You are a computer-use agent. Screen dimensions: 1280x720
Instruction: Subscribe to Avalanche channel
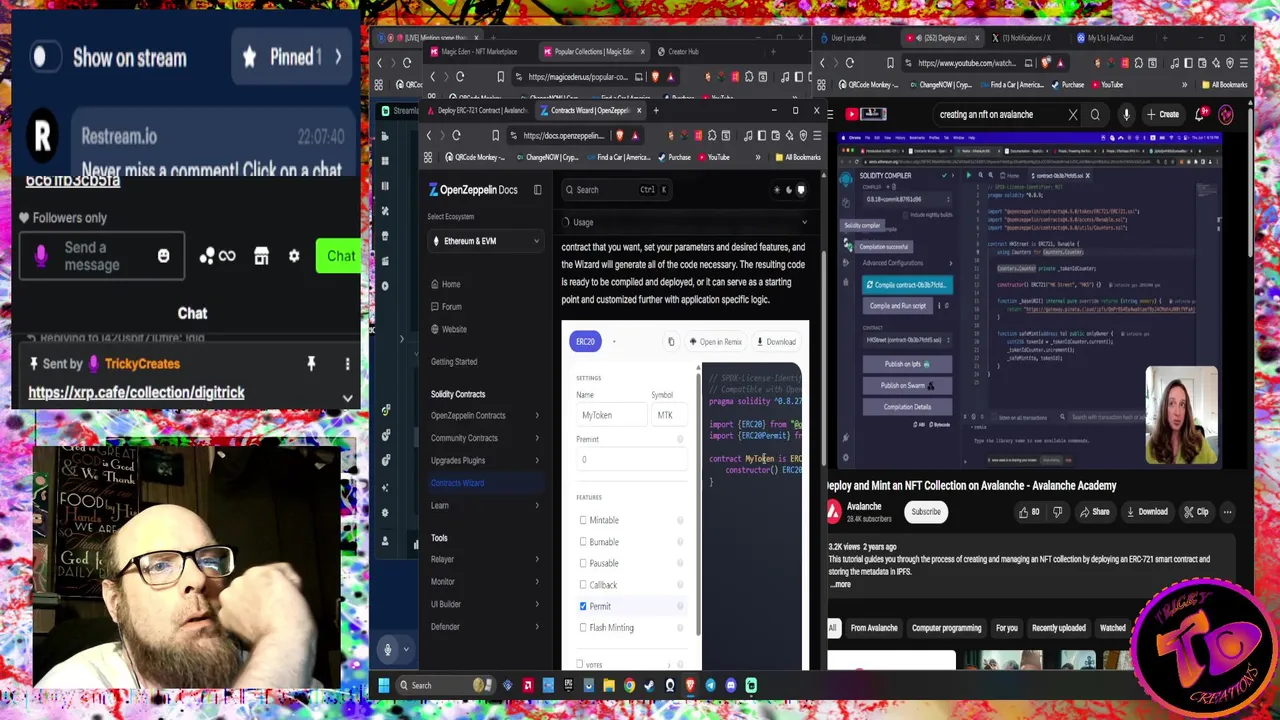point(925,512)
